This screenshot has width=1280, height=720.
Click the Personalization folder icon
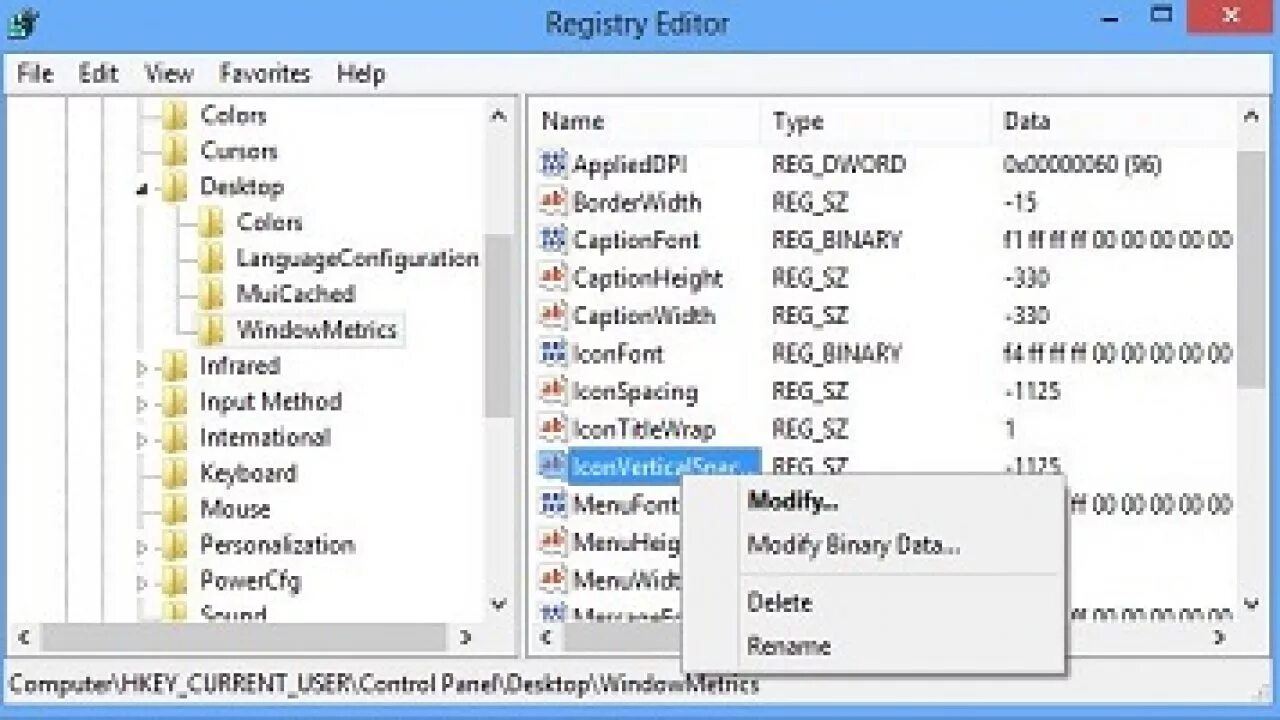(x=175, y=545)
